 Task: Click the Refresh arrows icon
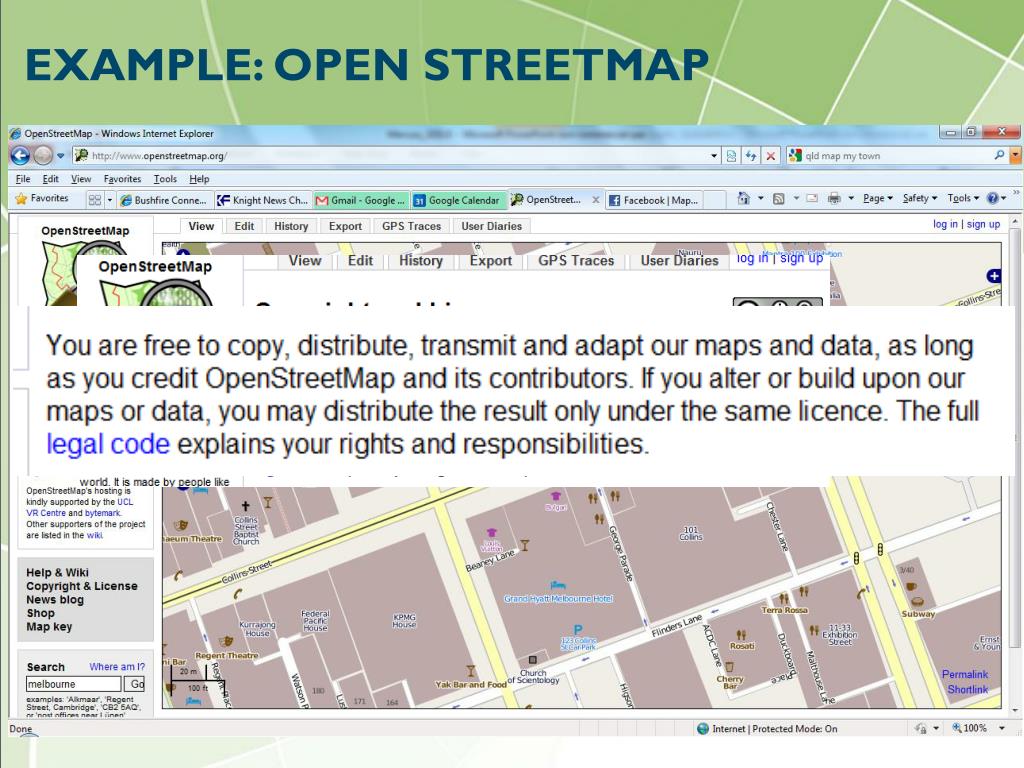(x=751, y=155)
